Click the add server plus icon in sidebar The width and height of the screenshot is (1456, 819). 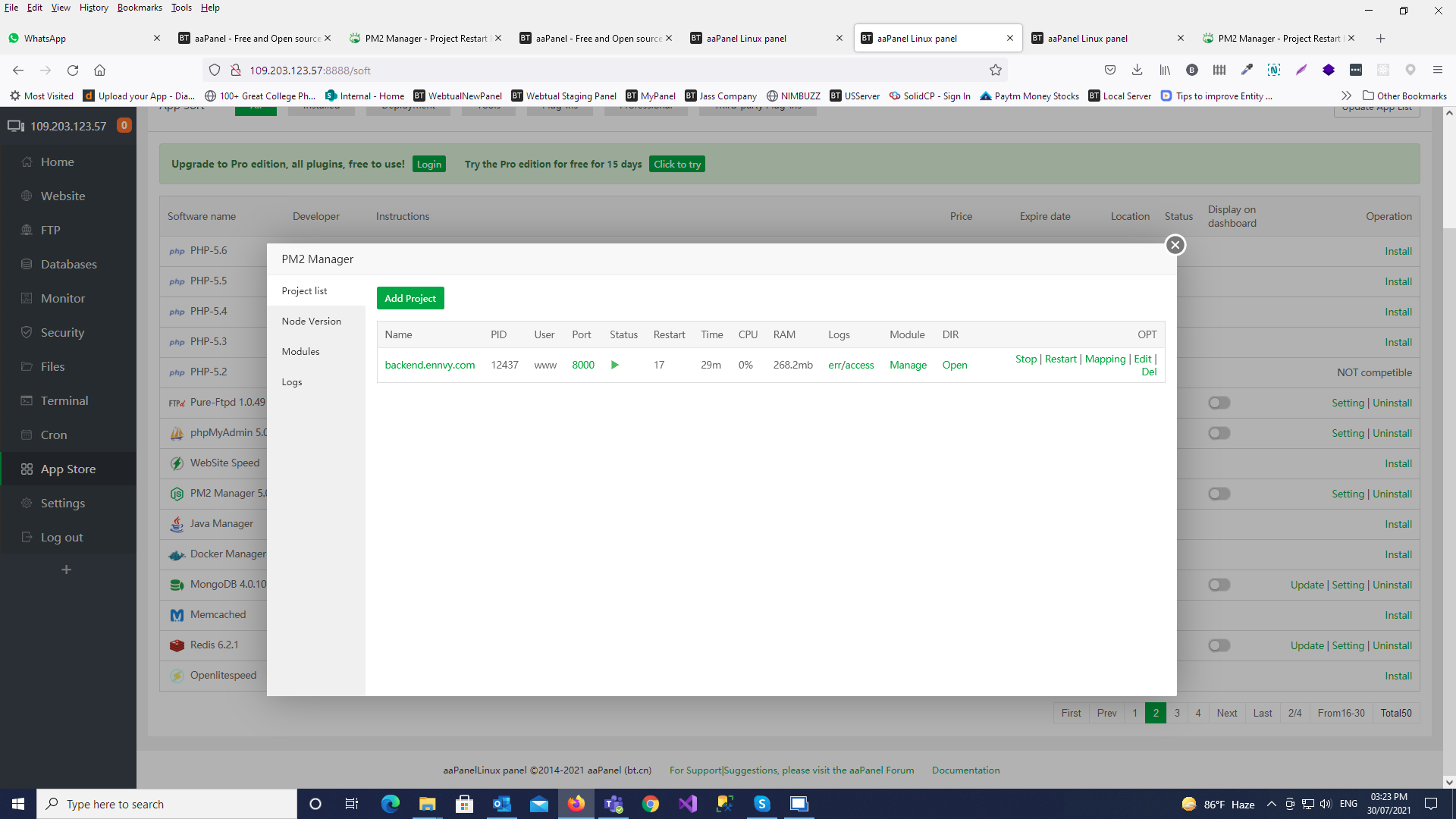[x=67, y=570]
